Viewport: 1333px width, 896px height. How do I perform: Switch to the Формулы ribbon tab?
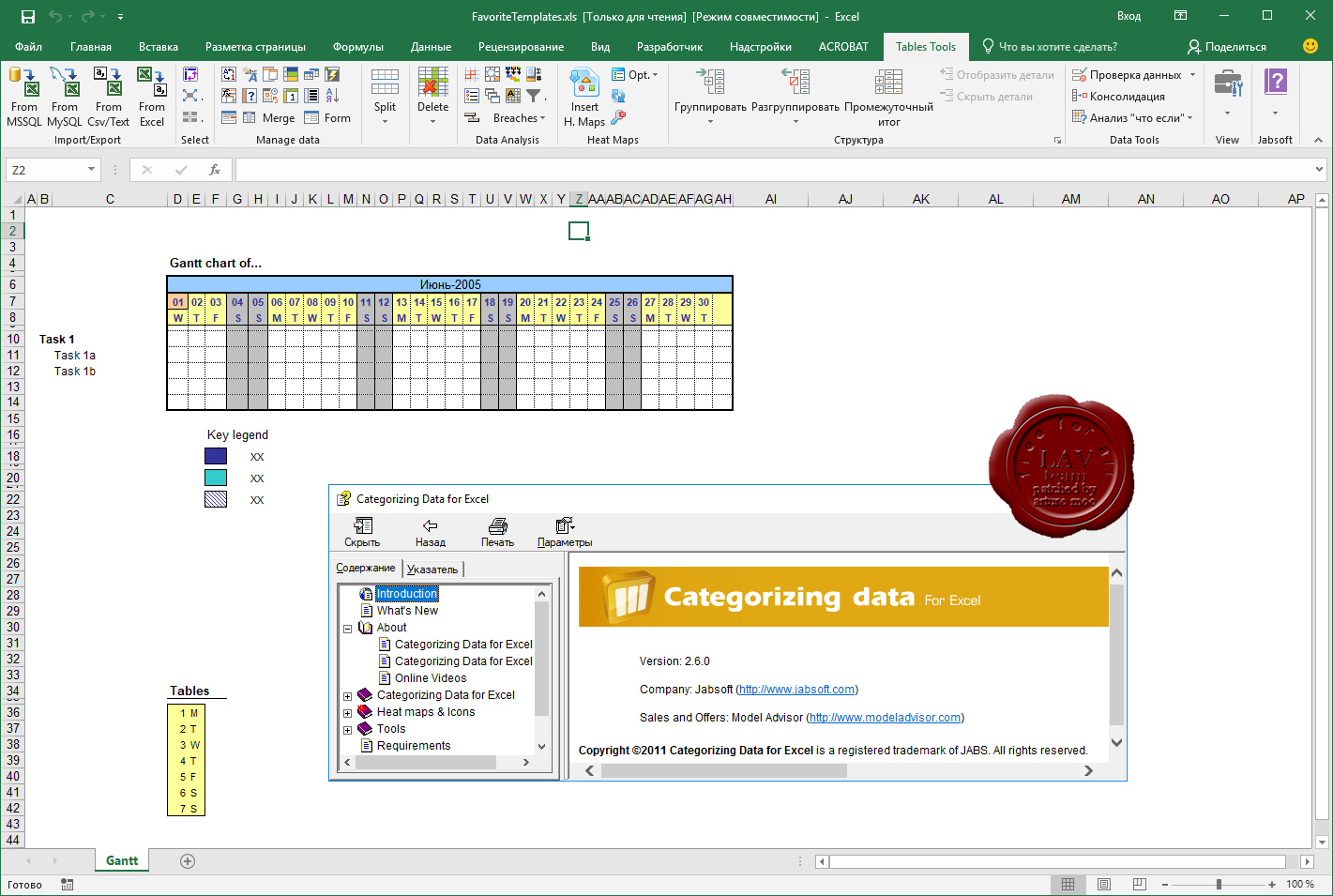click(358, 47)
